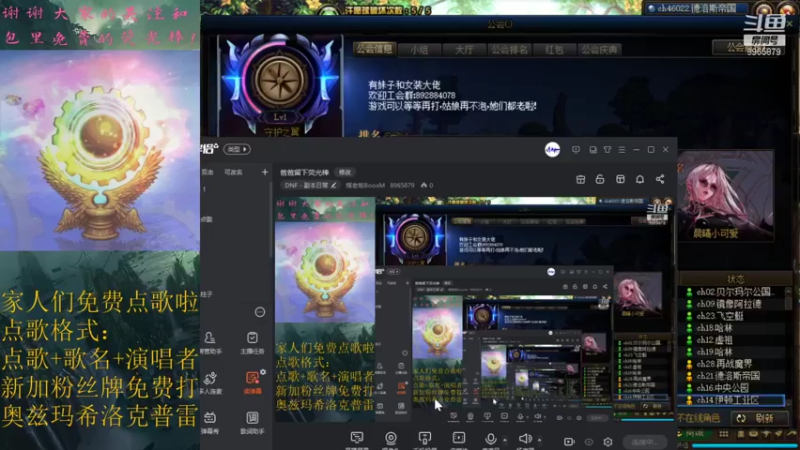Open the 歌词助手 lyrics helper
The image size is (800, 450).
pos(252,423)
